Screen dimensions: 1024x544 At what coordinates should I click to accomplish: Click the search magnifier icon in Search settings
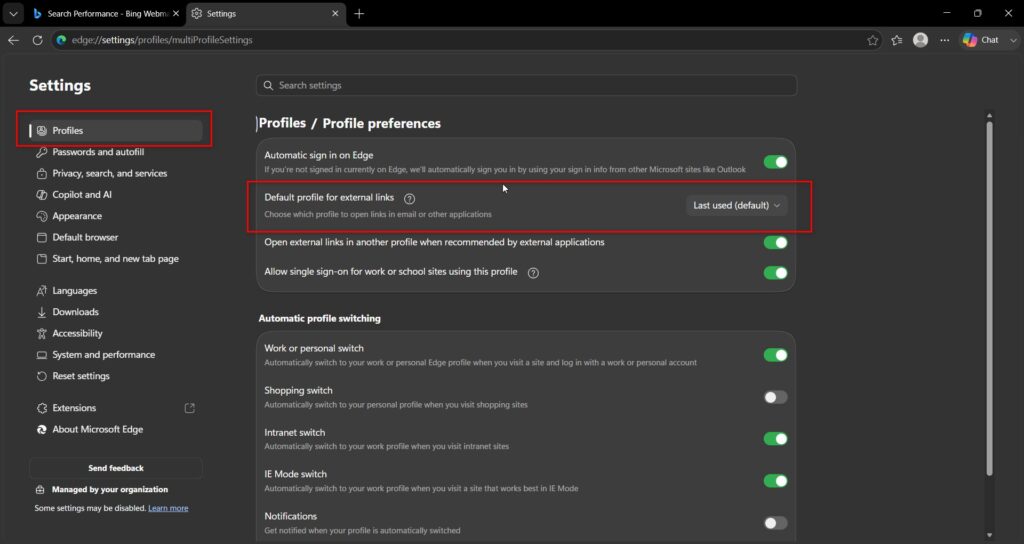(x=268, y=86)
